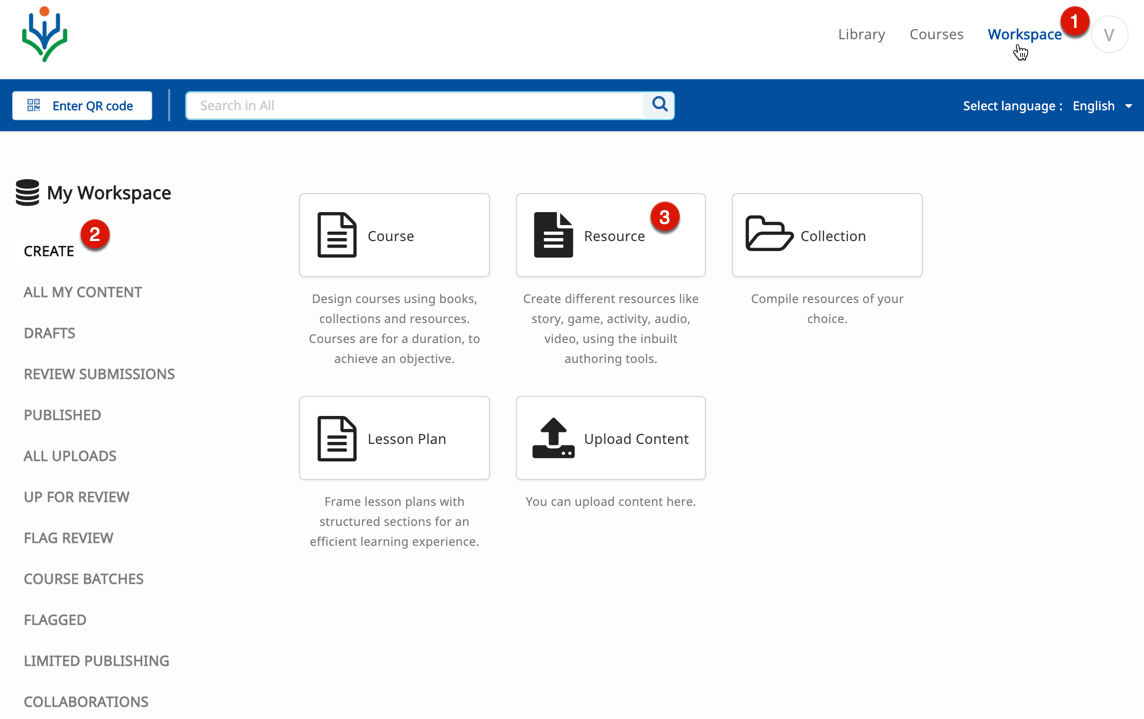Open COURSE BATCHES in sidebar
Screen dimensions: 1144x719
84,579
